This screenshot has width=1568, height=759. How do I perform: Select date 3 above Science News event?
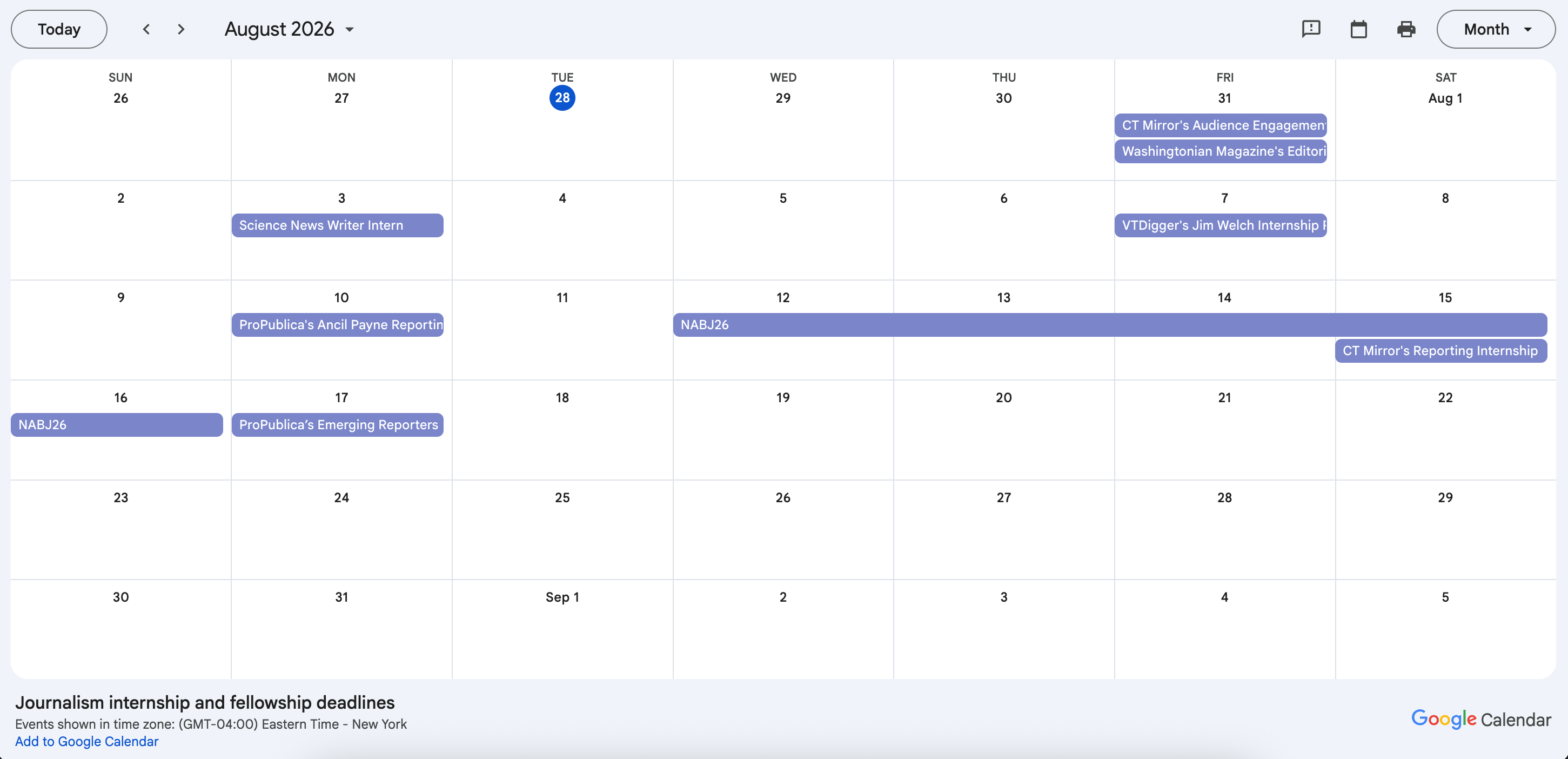341,198
